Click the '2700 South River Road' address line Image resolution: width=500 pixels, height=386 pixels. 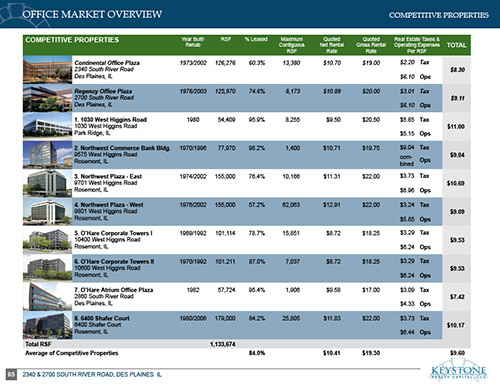(x=104, y=98)
